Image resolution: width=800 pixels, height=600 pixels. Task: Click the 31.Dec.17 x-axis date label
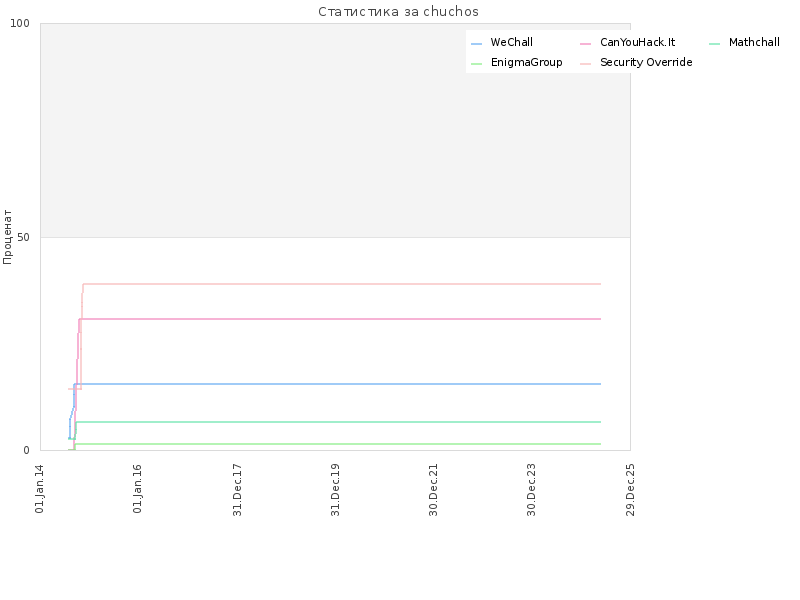[237, 490]
